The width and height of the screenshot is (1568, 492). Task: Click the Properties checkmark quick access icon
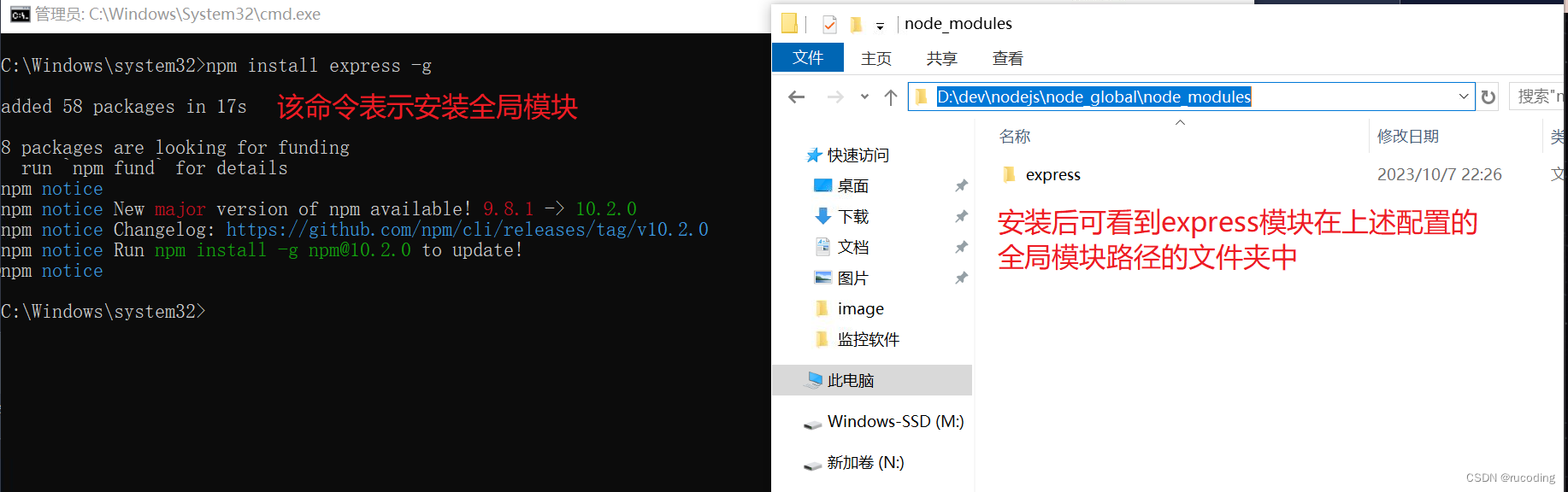pyautogui.click(x=829, y=24)
